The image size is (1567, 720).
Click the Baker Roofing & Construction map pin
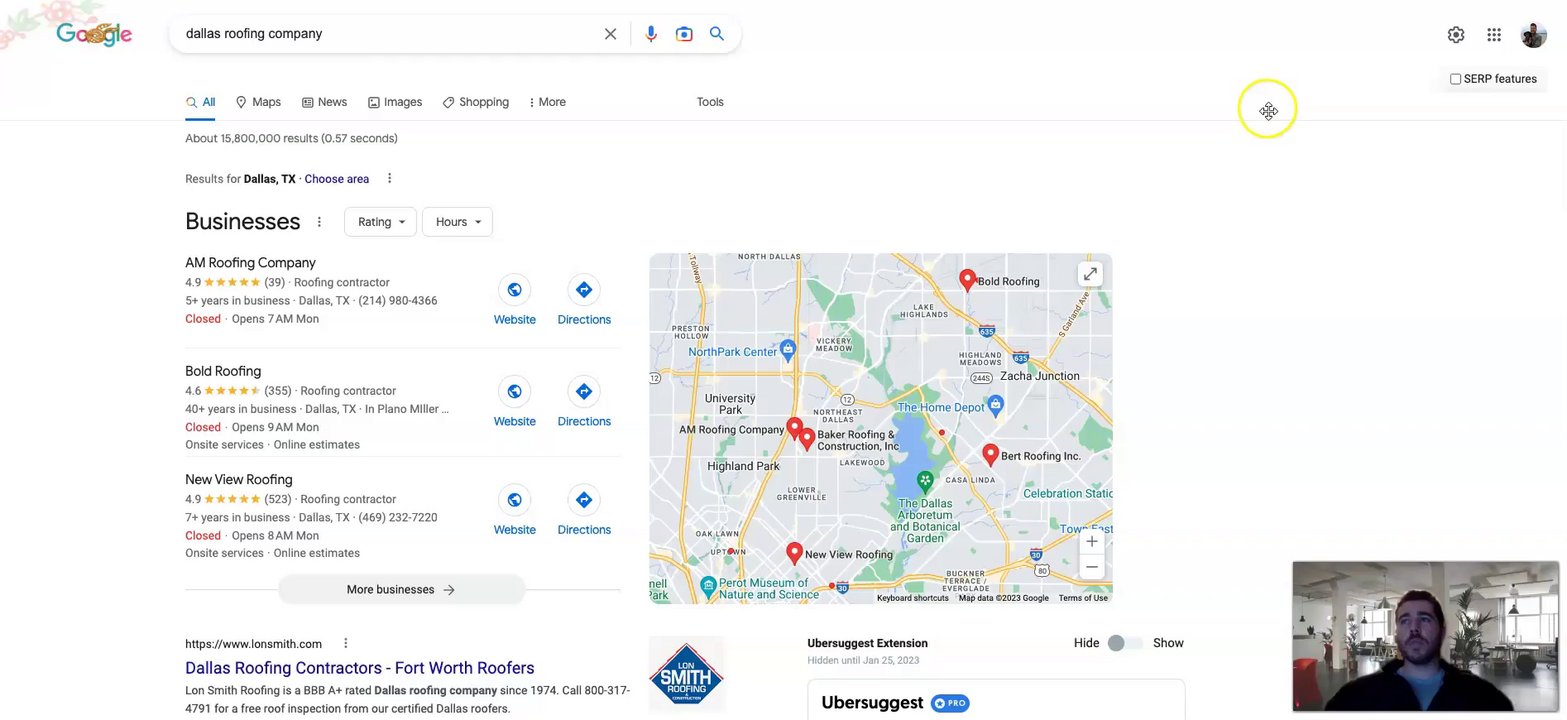coord(807,438)
